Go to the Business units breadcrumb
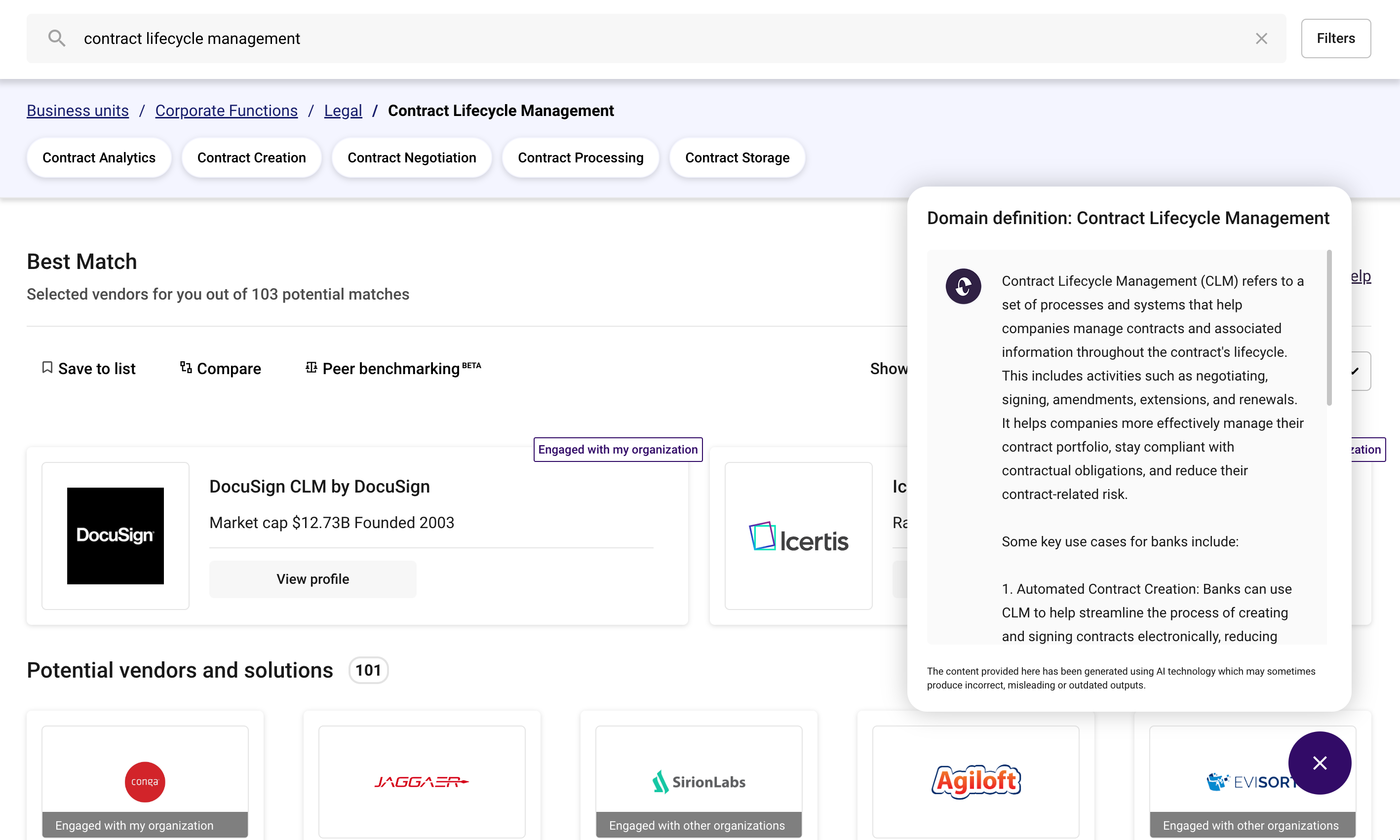 (78, 111)
